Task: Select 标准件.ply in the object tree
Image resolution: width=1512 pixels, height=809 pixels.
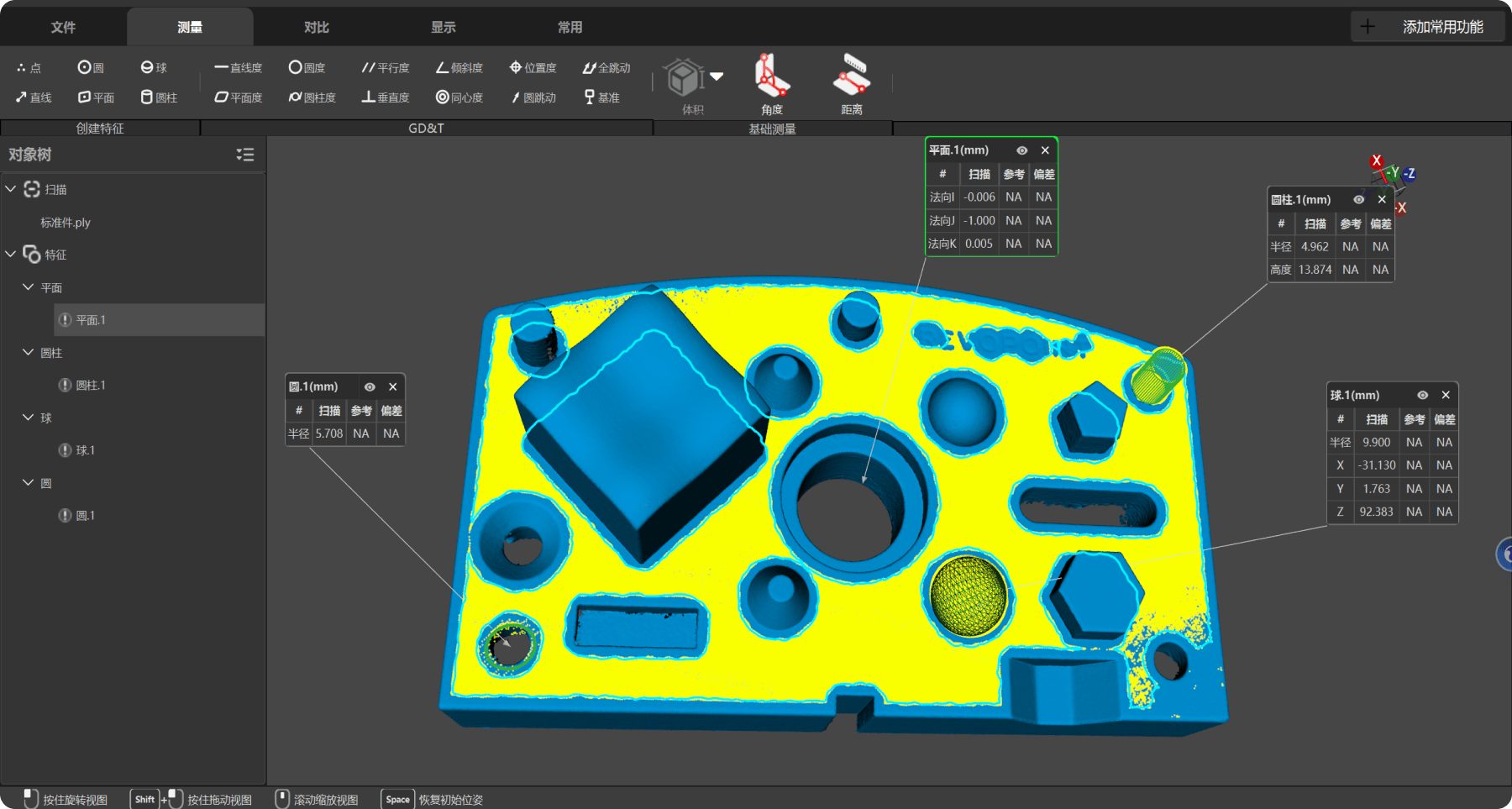Action: (x=66, y=223)
